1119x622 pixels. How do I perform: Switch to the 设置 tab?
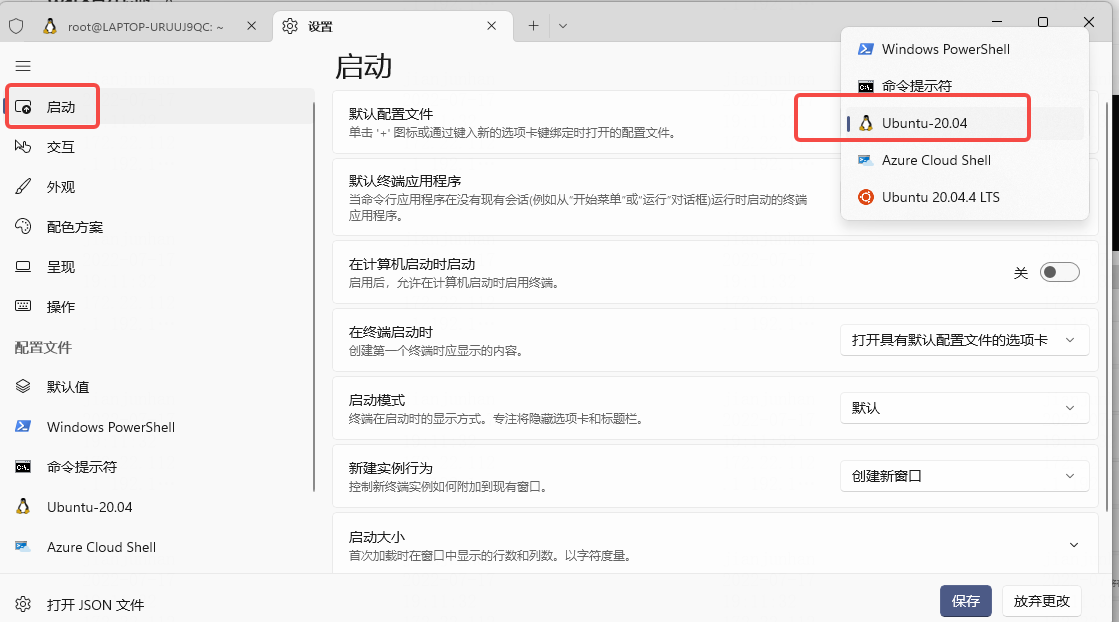pyautogui.click(x=393, y=26)
